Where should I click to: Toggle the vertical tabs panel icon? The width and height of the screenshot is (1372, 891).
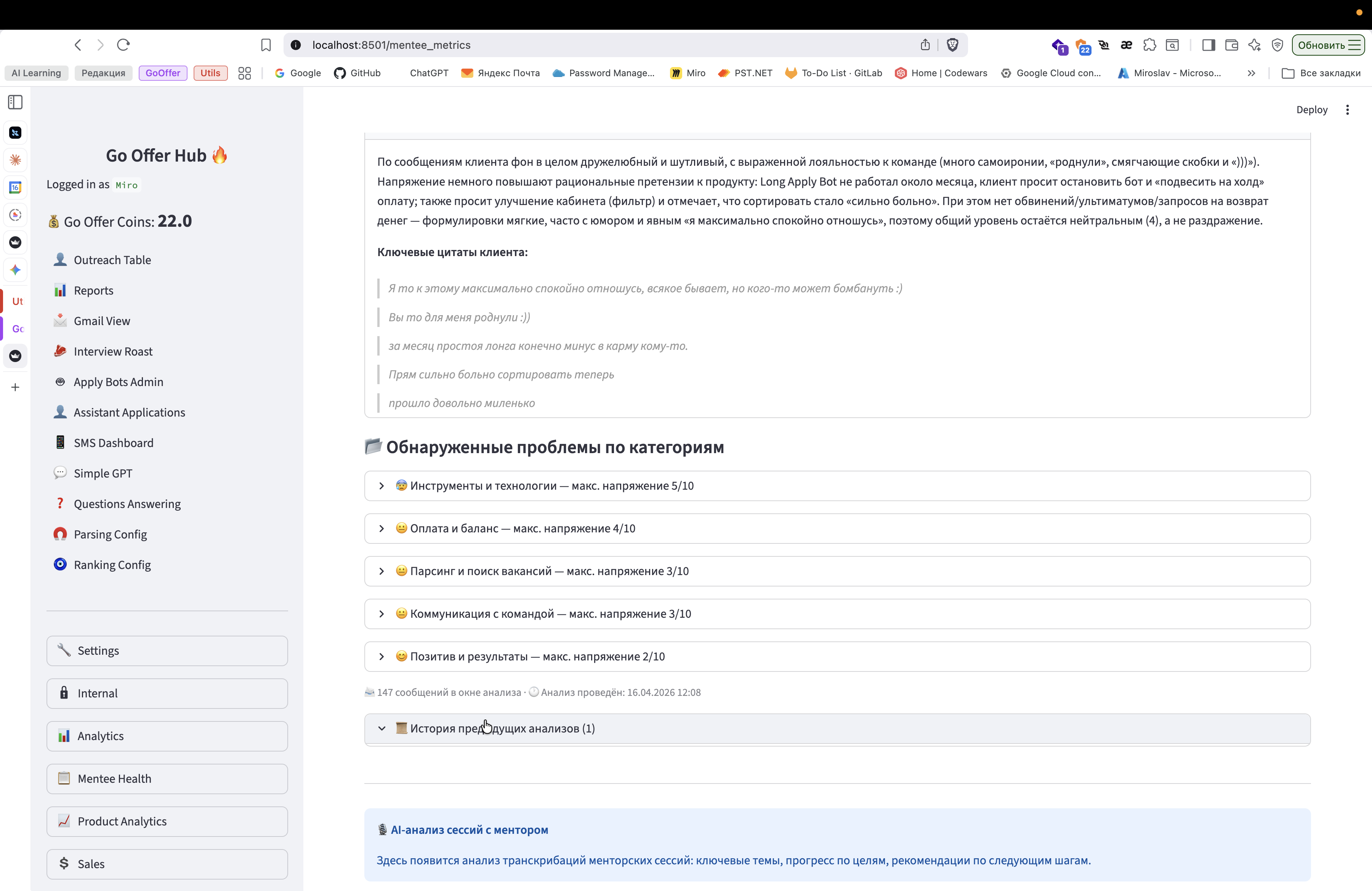[16, 103]
